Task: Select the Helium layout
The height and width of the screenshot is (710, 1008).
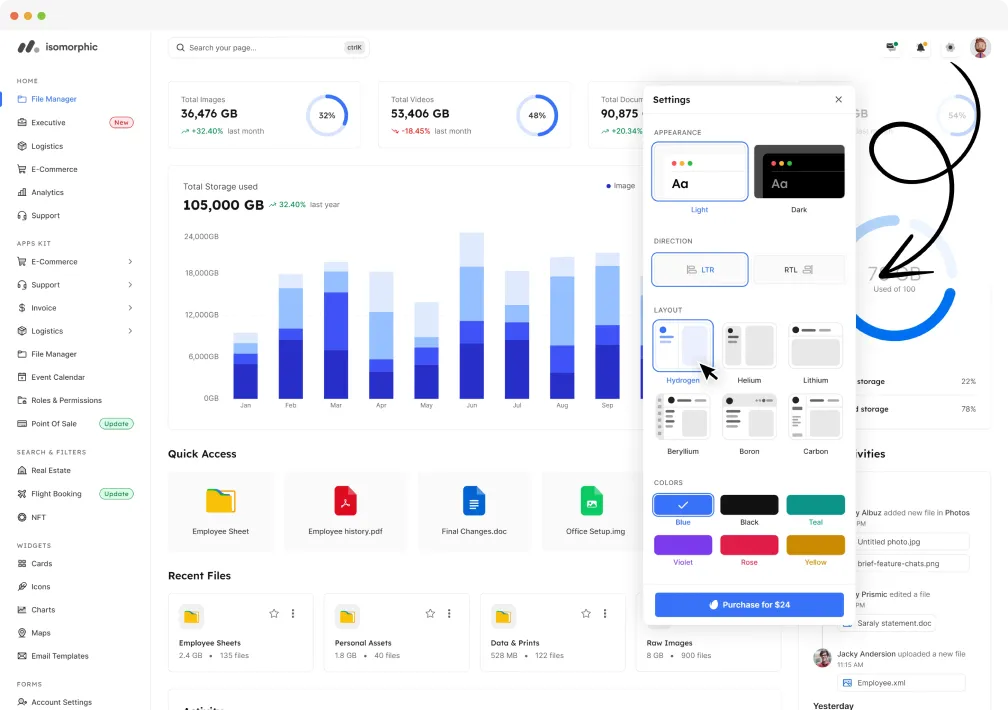Action: click(750, 345)
